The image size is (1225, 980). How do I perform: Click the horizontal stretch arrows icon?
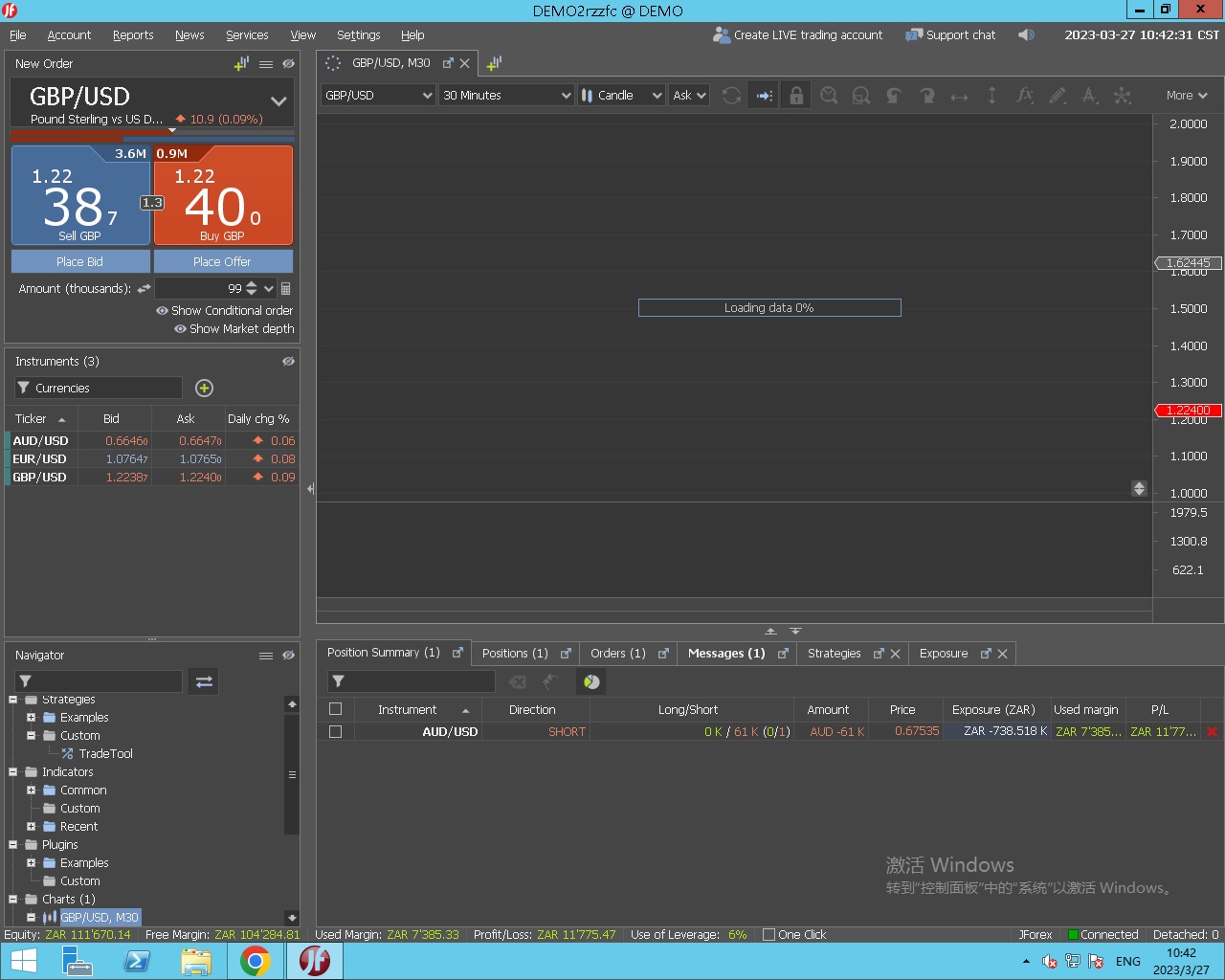pyautogui.click(x=959, y=97)
